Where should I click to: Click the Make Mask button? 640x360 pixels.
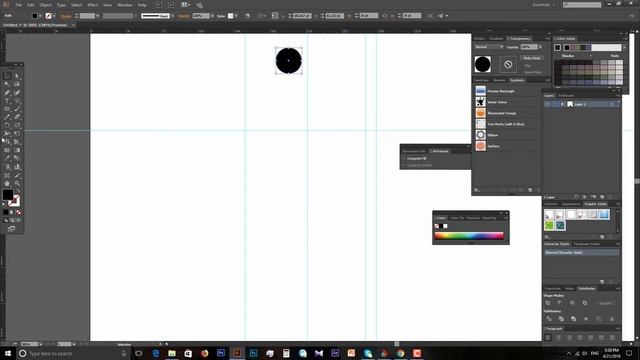pyautogui.click(x=532, y=58)
